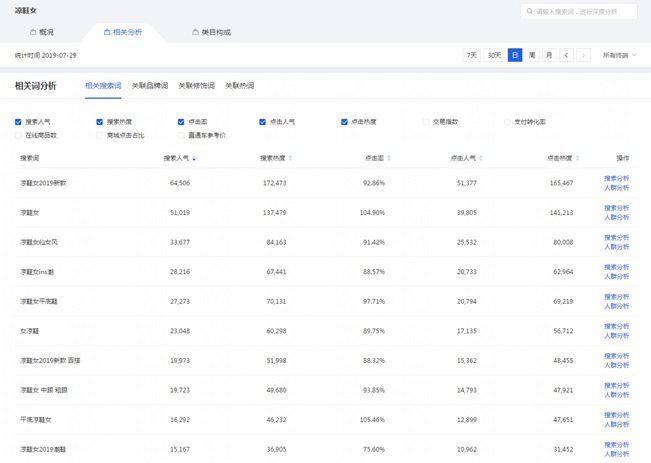Screen dimensions: 651x463
Task: Open 搜索分析 link for 凉鞋女2019新款
Action: 616,178
